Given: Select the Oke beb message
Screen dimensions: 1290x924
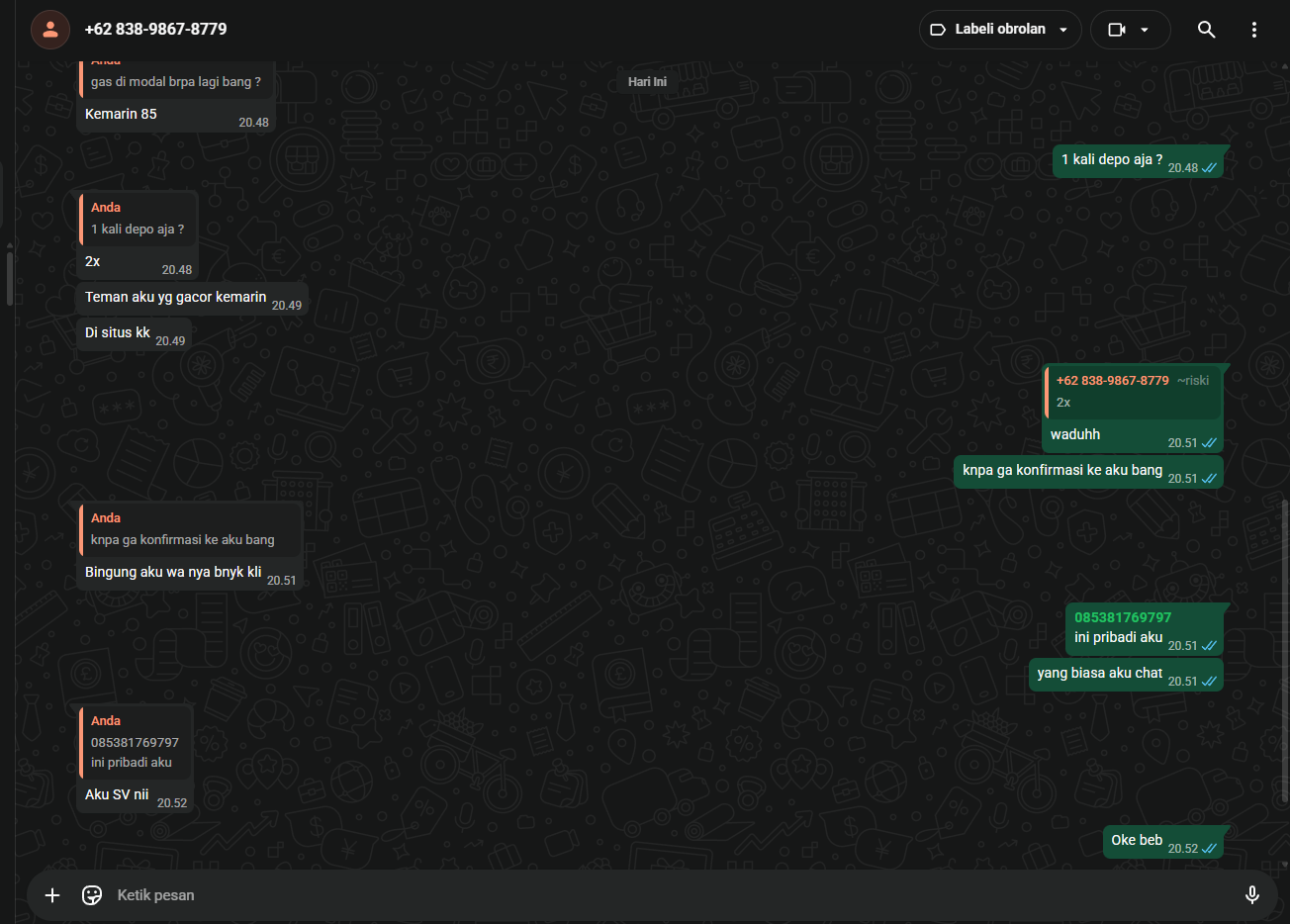Looking at the screenshot, I should (x=1137, y=840).
